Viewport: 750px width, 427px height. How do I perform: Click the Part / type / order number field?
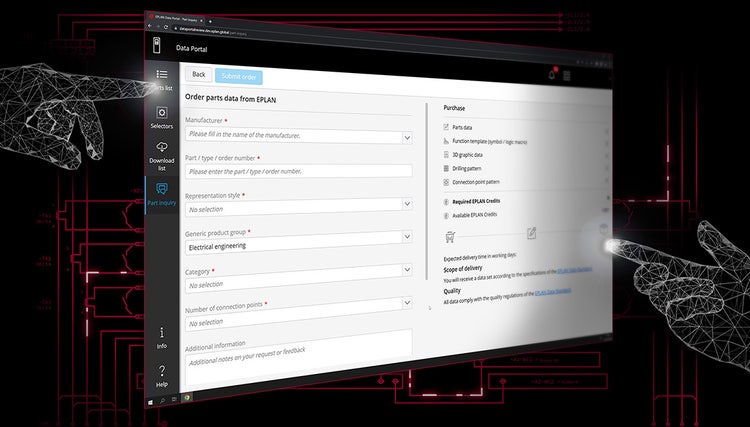click(298, 171)
